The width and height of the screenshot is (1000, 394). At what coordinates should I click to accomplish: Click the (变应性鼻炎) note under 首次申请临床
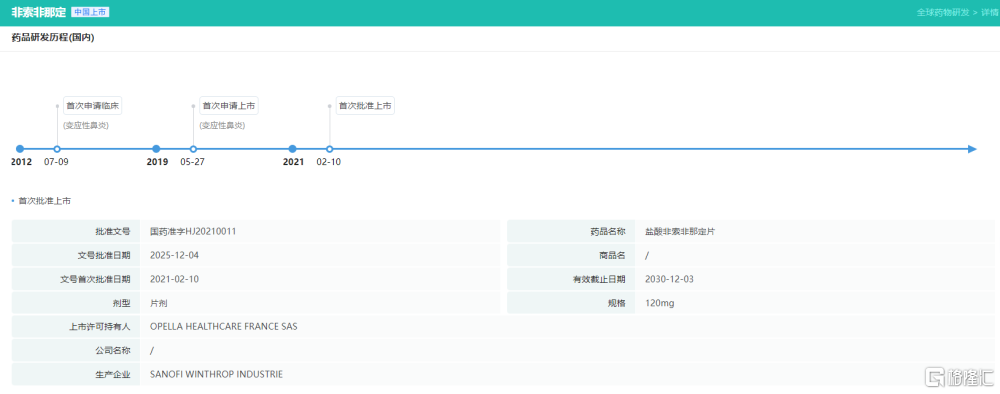pos(85,126)
